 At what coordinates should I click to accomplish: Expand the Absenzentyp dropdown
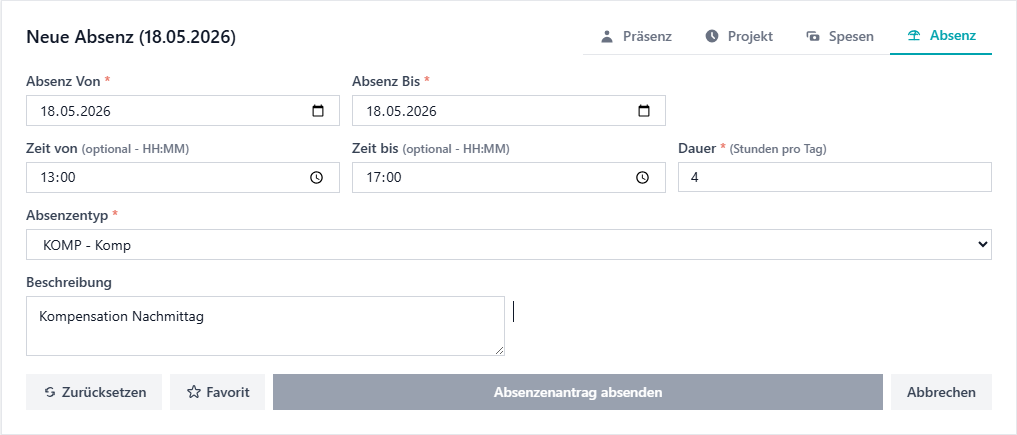pyautogui.click(x=508, y=244)
